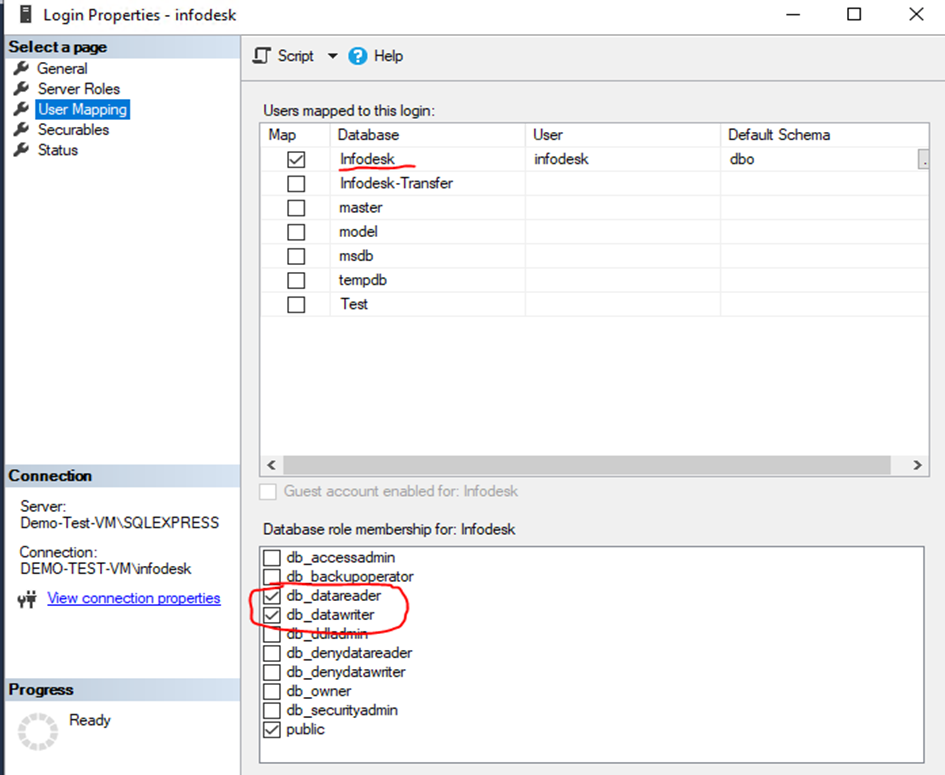Uncheck the db_datawriter role

272,615
